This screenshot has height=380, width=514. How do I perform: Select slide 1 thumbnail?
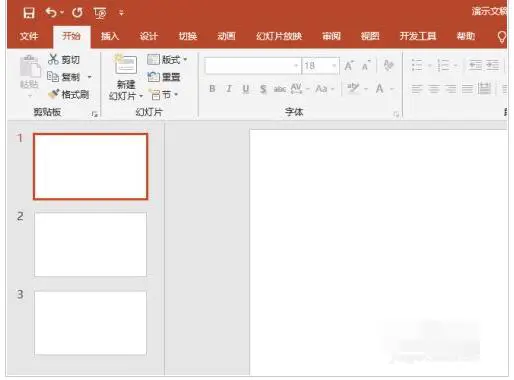coord(90,166)
